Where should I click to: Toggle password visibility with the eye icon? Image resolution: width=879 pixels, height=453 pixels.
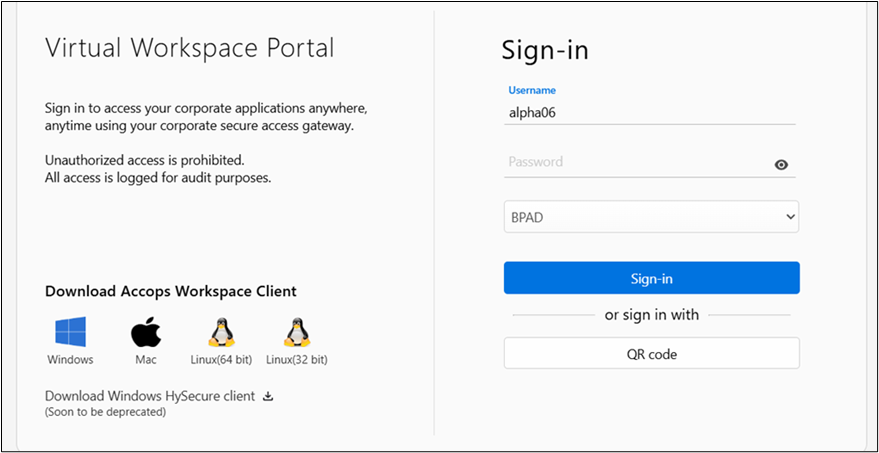click(x=781, y=165)
